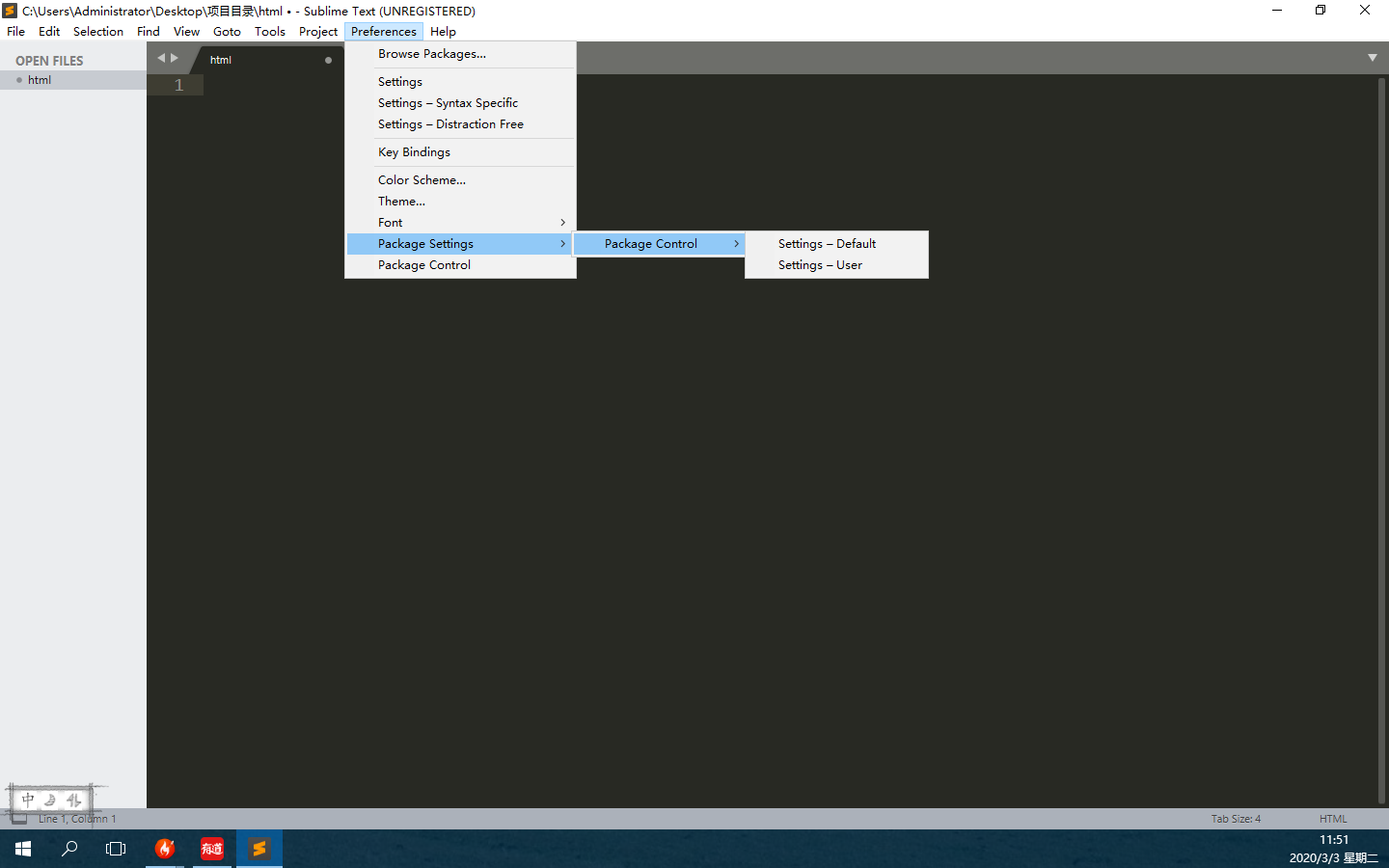Expand the Font submenu
The image size is (1389, 868).
(x=460, y=223)
